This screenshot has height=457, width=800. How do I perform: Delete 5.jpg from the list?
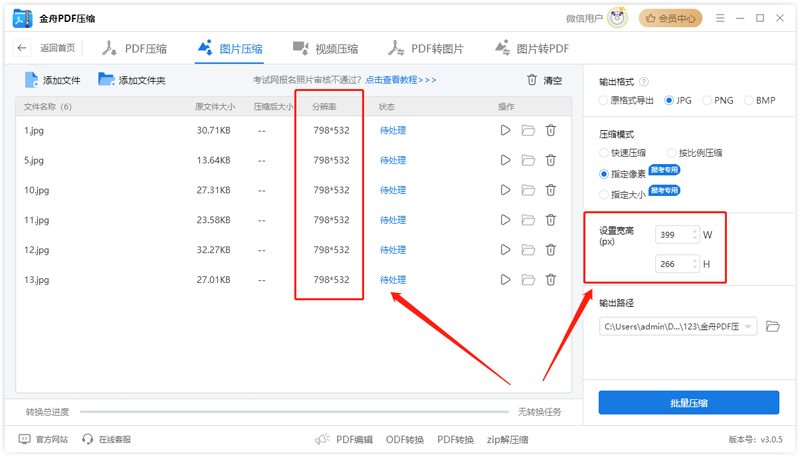point(551,160)
